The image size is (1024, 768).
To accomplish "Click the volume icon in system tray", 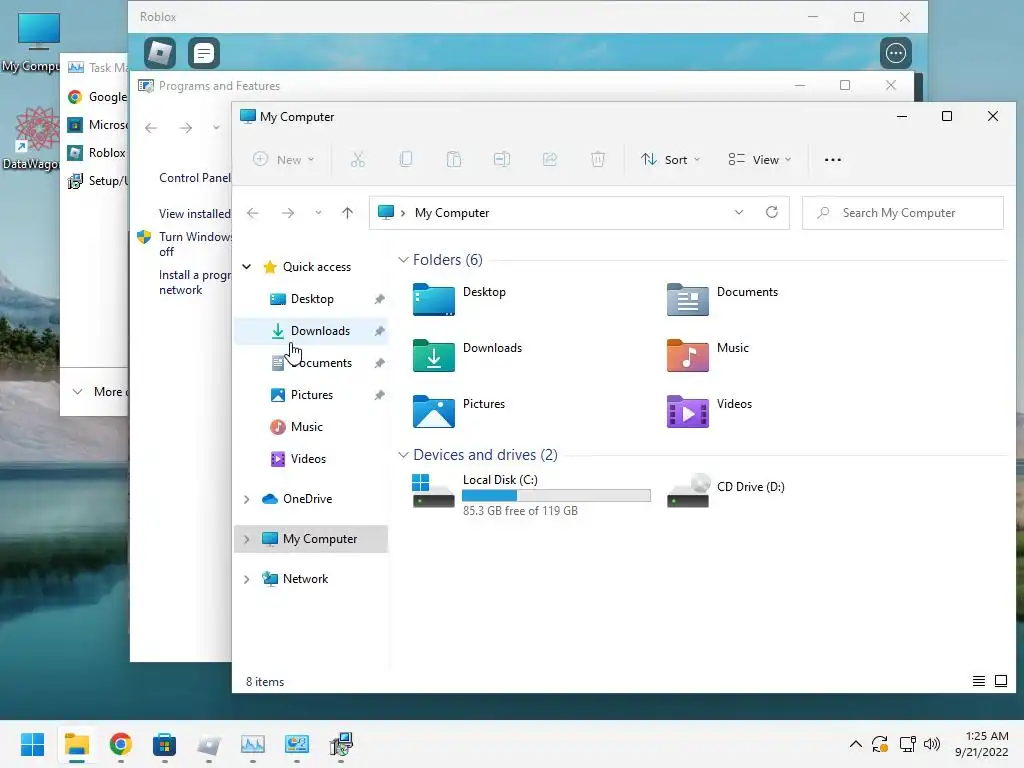I will pos(932,744).
